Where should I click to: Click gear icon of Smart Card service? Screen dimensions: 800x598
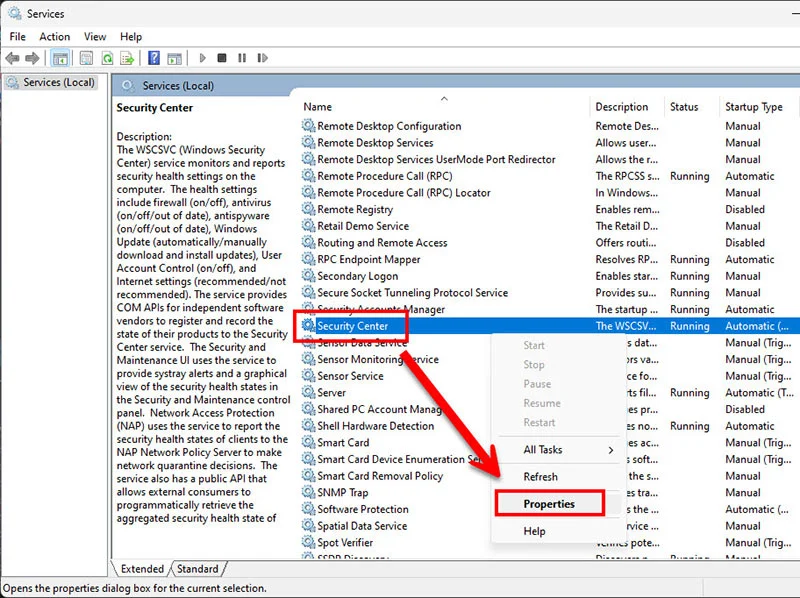click(308, 442)
